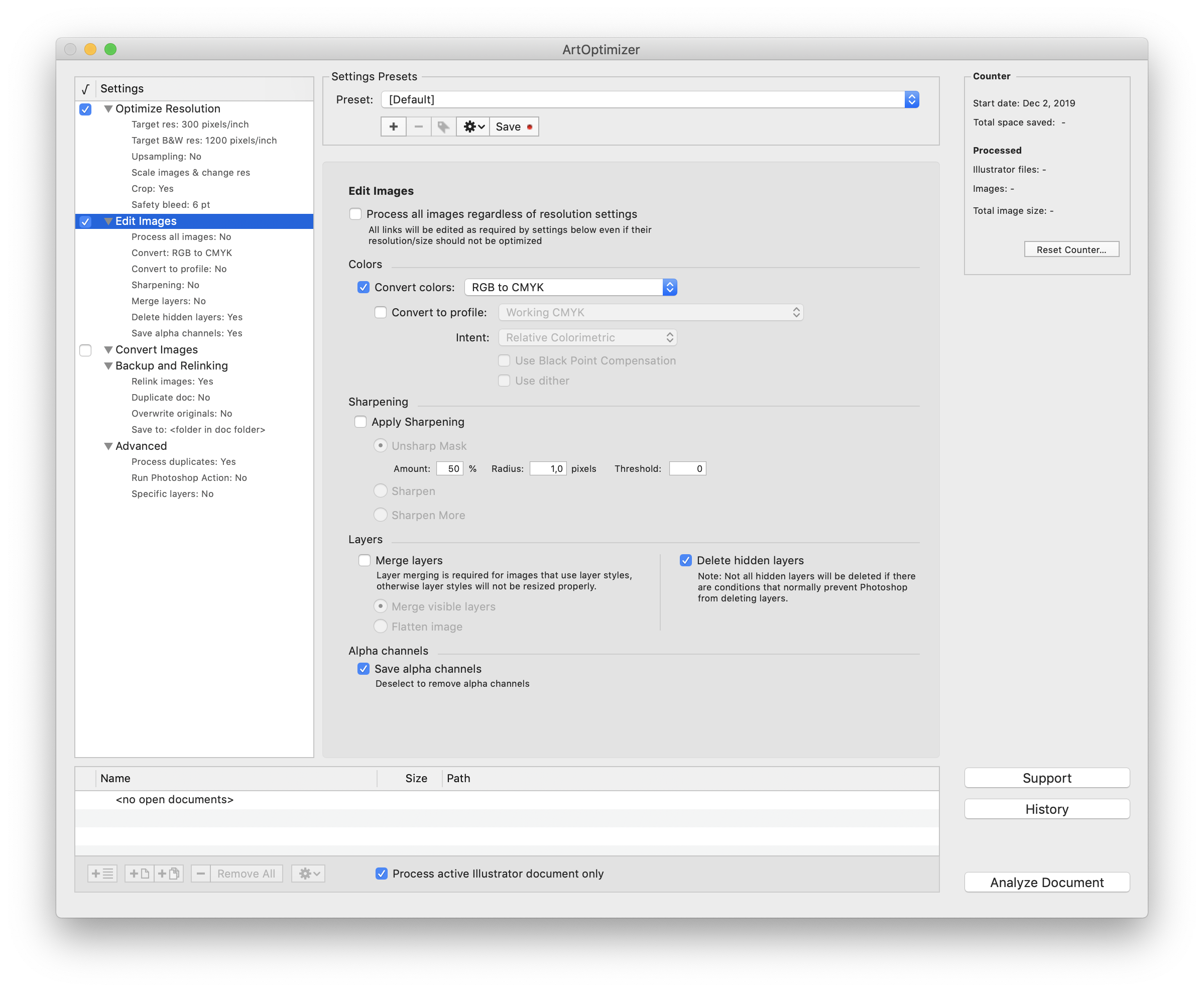The width and height of the screenshot is (1204, 992).
Task: Collapse the Edit Images tree section
Action: coord(108,221)
